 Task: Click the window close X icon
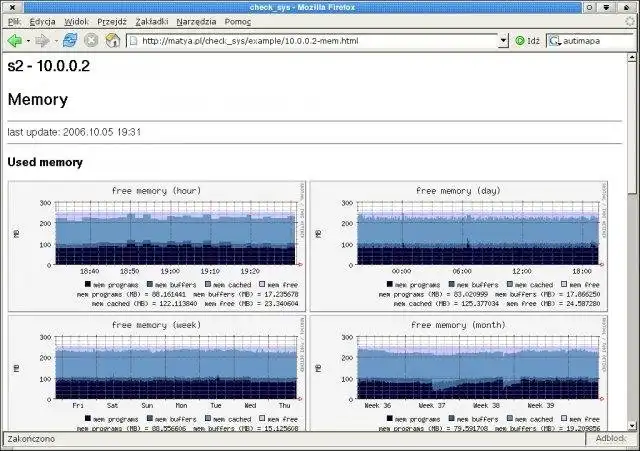12,7
